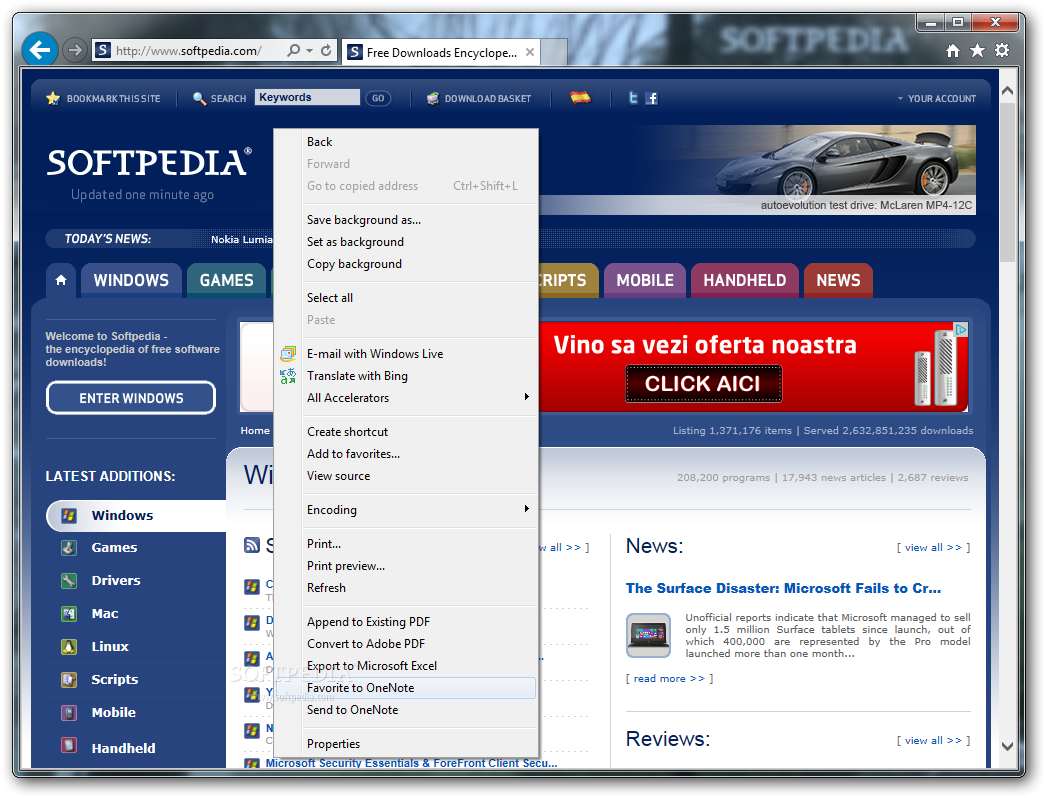1046x798 pixels.
Task: Click the Linux icon in Latest Additions
Action: pyautogui.click(x=69, y=647)
